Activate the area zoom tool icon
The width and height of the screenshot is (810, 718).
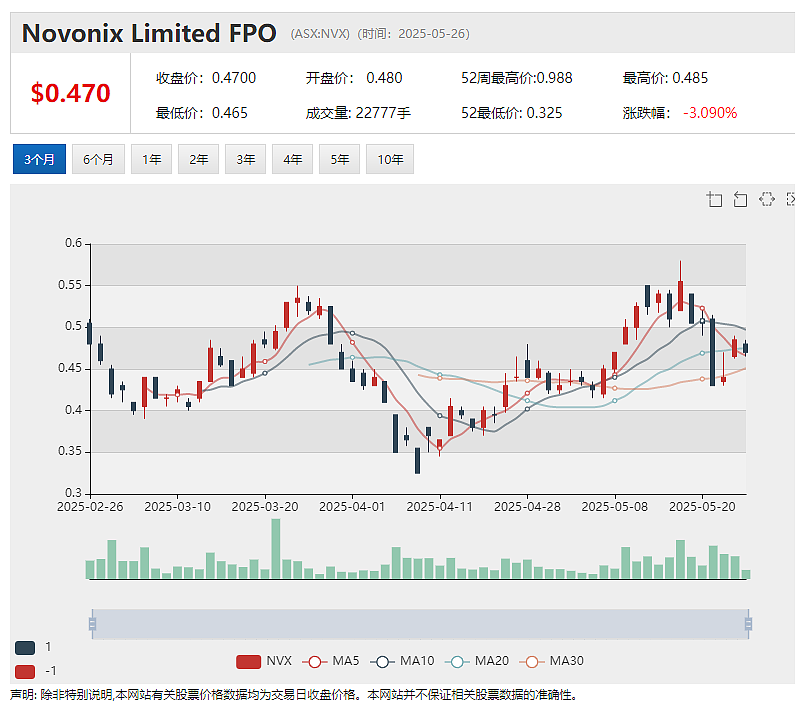(714, 199)
